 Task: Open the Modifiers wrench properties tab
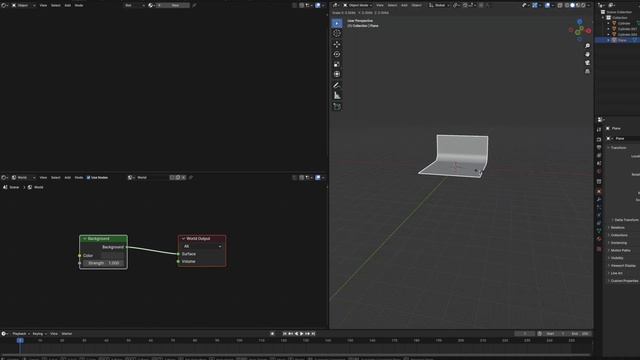pyautogui.click(x=599, y=199)
